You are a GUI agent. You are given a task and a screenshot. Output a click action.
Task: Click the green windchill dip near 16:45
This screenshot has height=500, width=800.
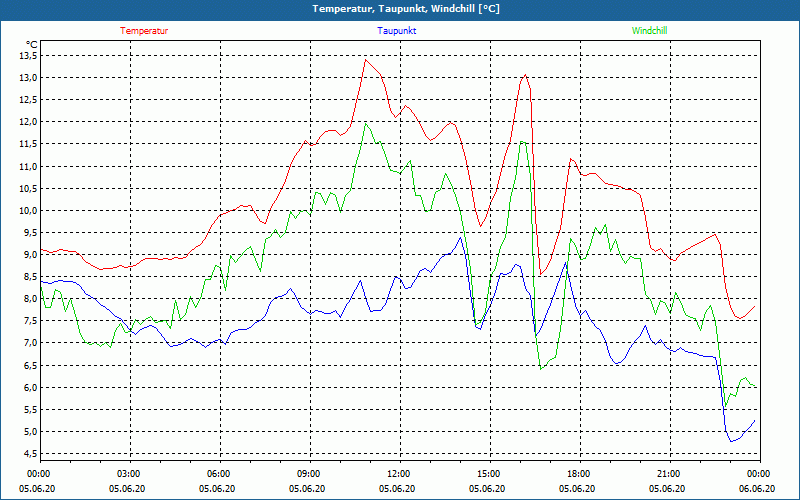[541, 368]
